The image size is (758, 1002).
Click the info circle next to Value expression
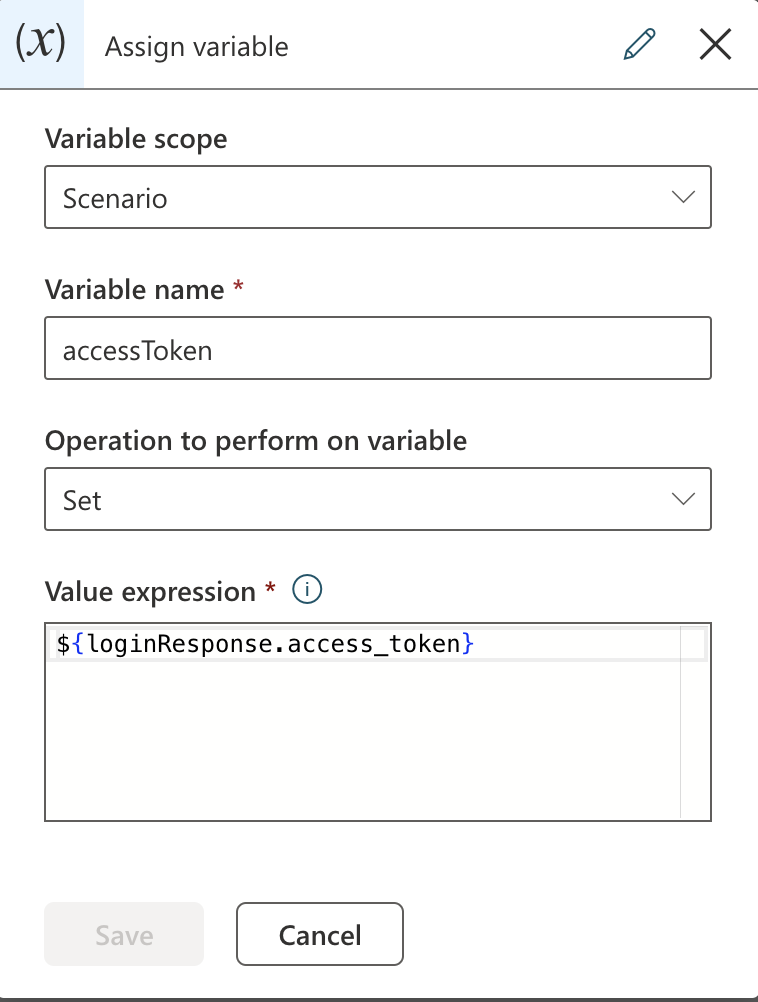(x=307, y=589)
